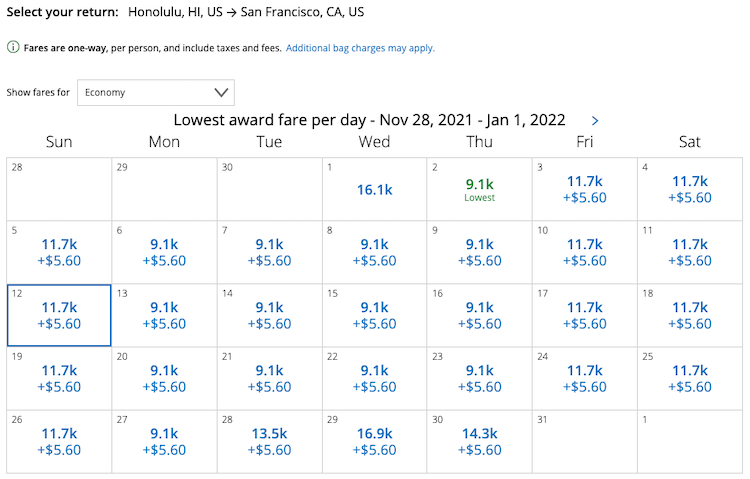
Task: Open the Economy fare class dropdown
Action: (x=155, y=92)
